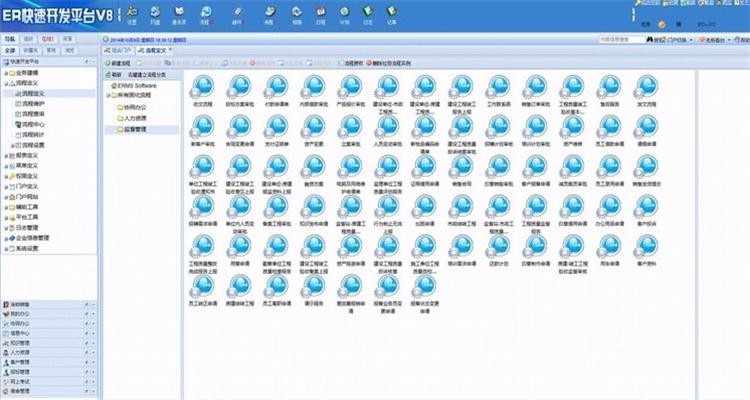750x400 pixels.
Task: Select the 合同变更申请 workflow icon
Action: click(x=240, y=127)
